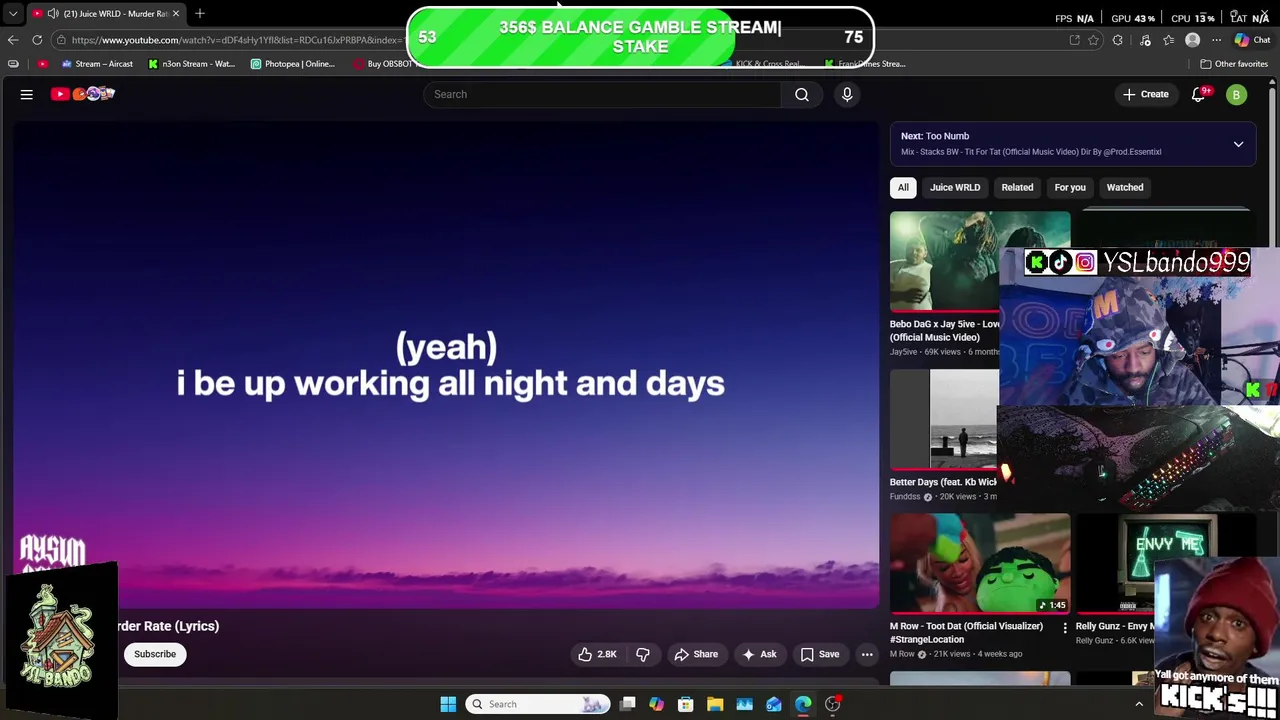This screenshot has width=1280, height=720.
Task: Click the YouTube search magnifier button
Action: coord(802,94)
